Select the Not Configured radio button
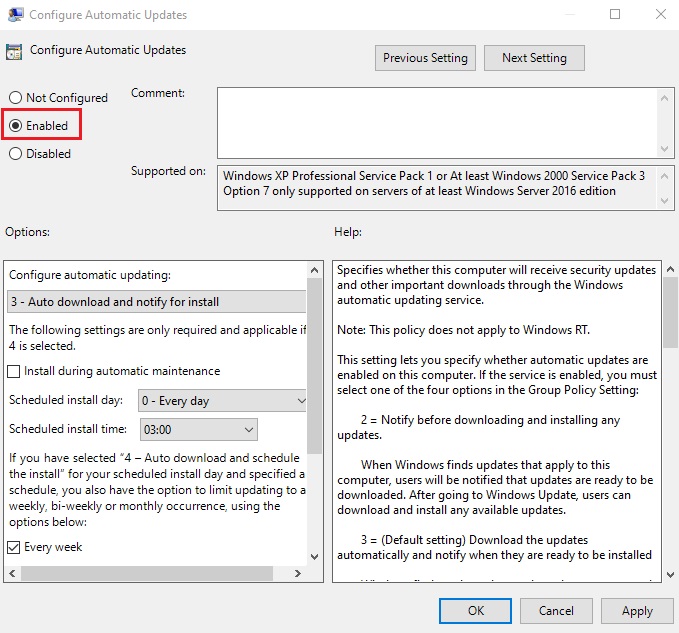This screenshot has height=633, width=679. tap(15, 98)
